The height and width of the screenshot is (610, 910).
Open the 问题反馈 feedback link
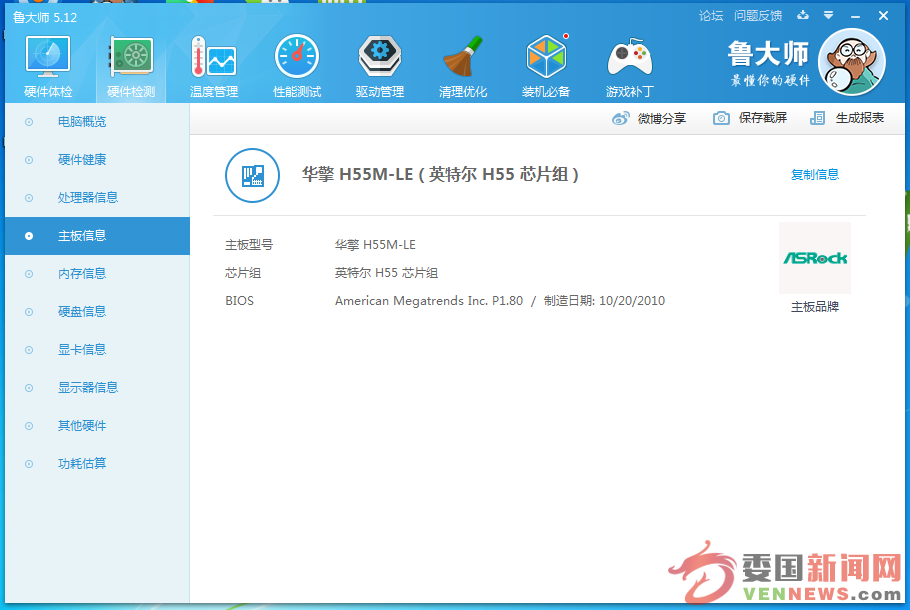point(758,16)
